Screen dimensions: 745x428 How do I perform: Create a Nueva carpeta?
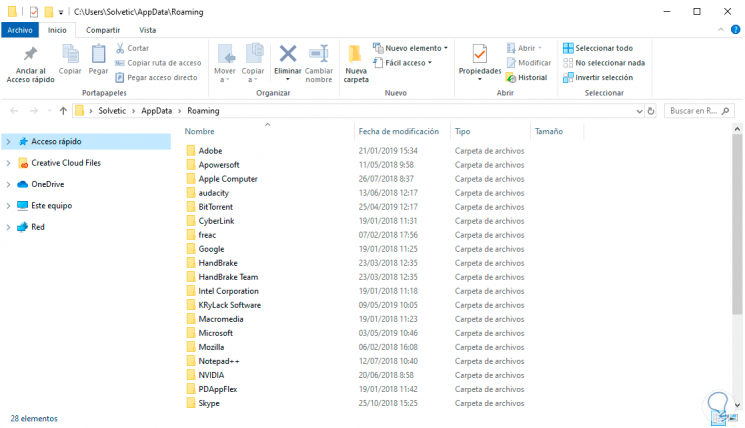pos(356,64)
